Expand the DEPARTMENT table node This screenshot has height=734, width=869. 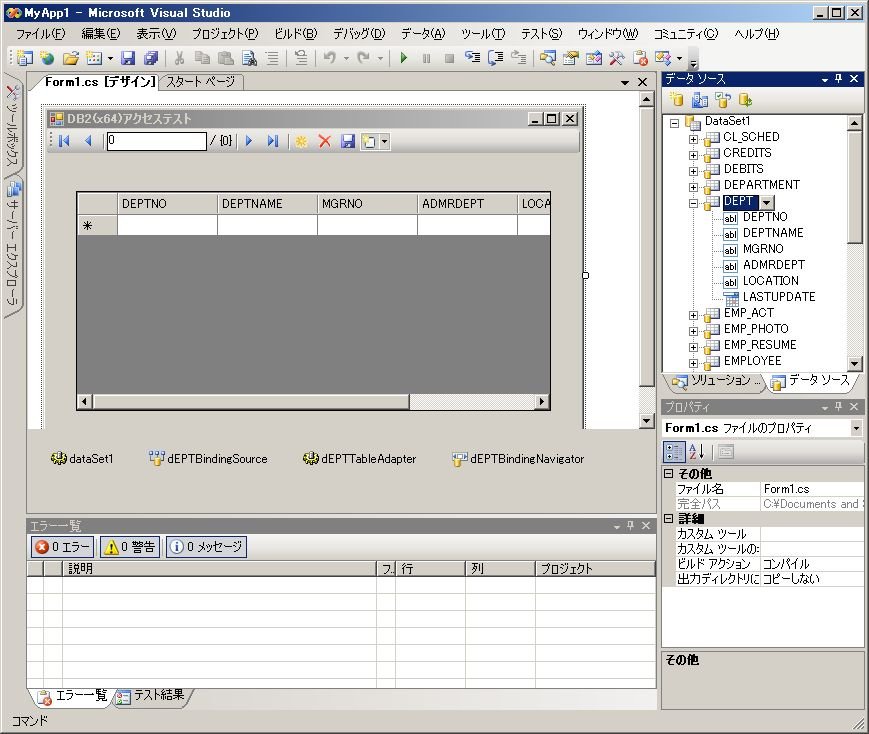pos(693,187)
